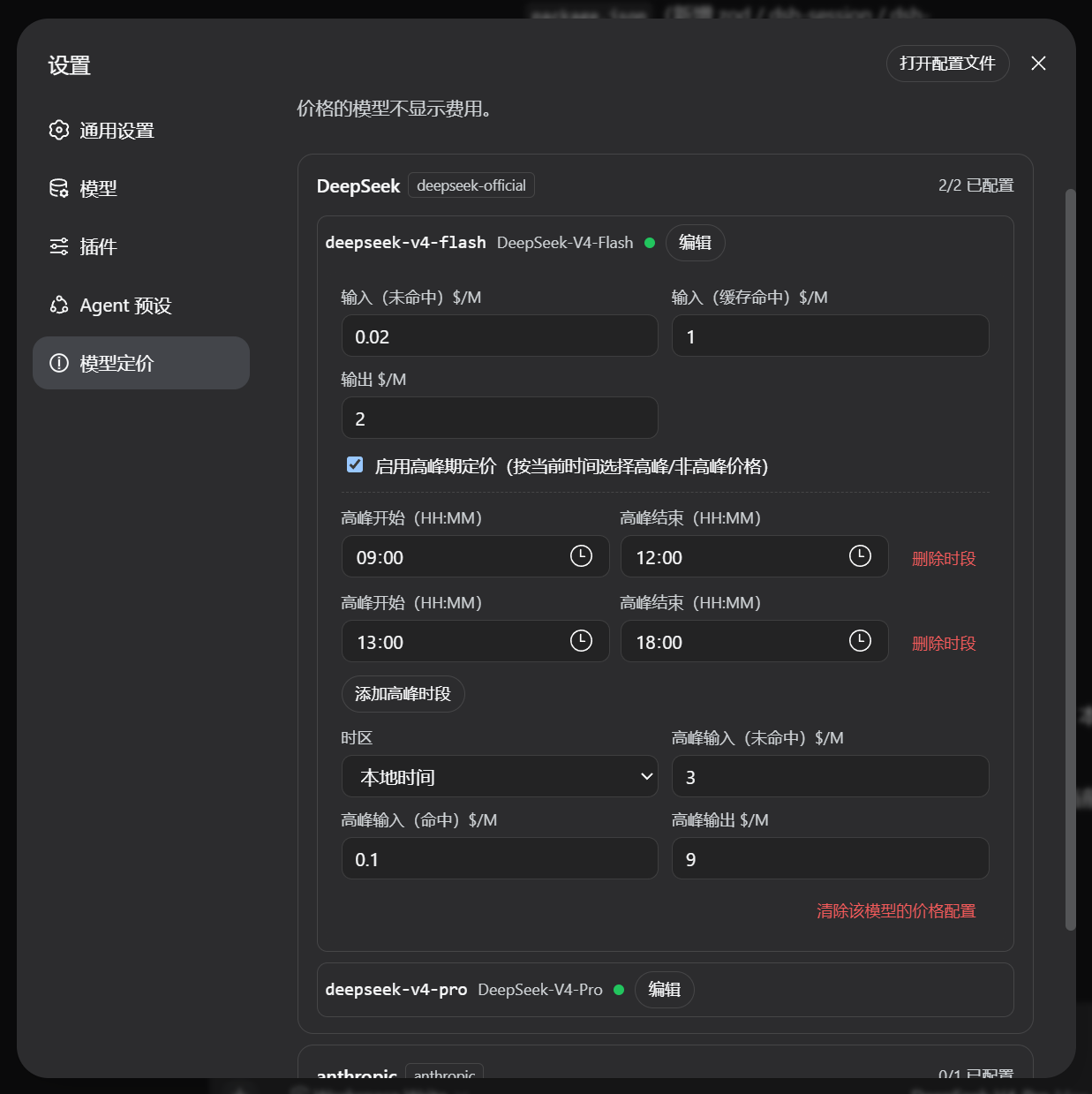Viewport: 1092px width, 1094px height.
Task: Click the 高峰输入（命中）$/M field
Action: coord(500,859)
